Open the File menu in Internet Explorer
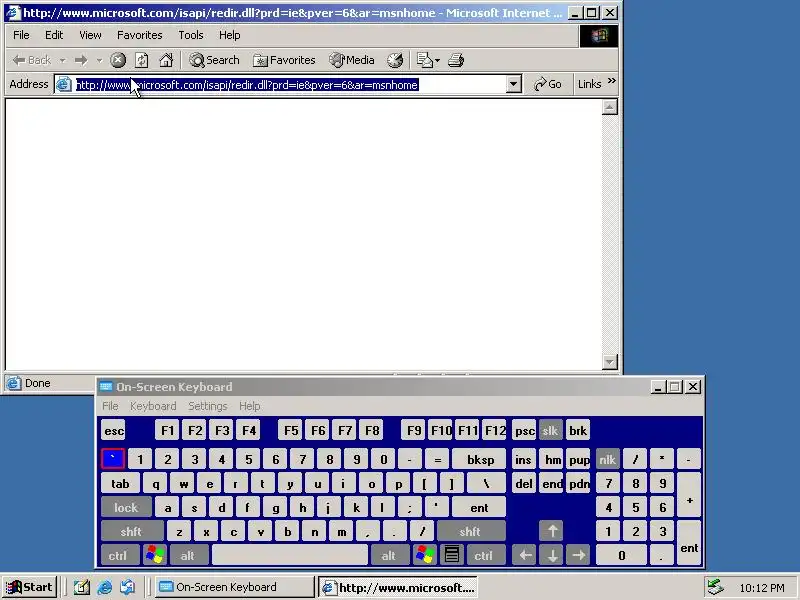 (21, 35)
